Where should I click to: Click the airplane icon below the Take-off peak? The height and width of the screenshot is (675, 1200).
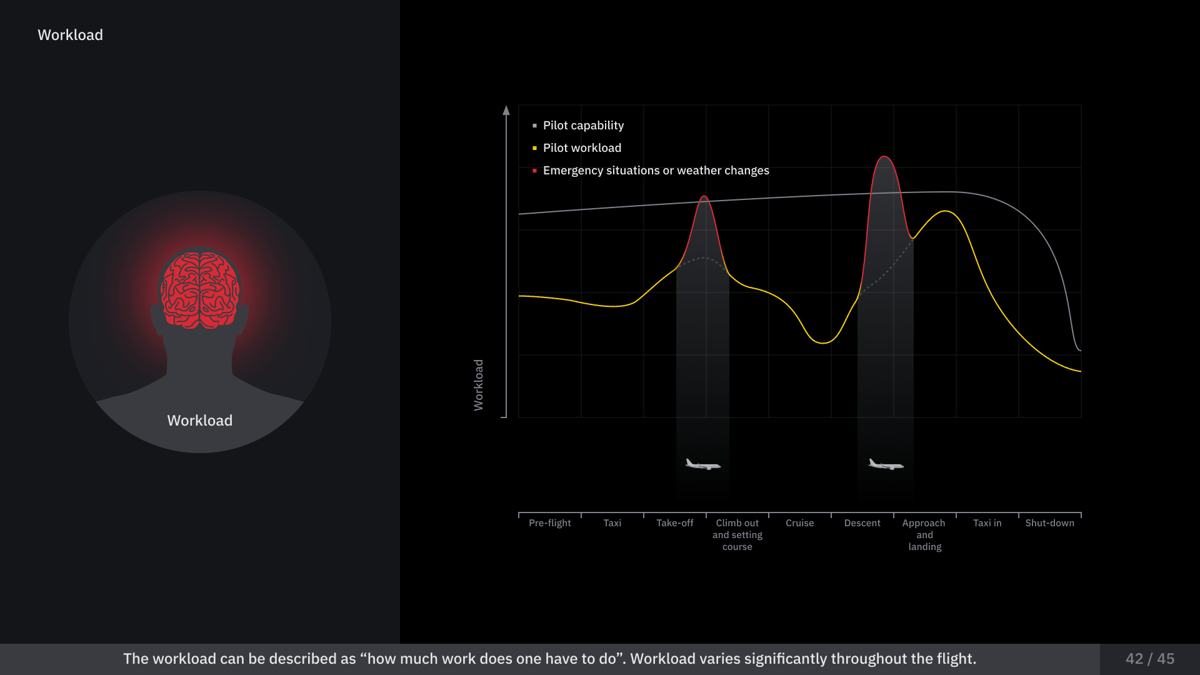[x=702, y=464]
